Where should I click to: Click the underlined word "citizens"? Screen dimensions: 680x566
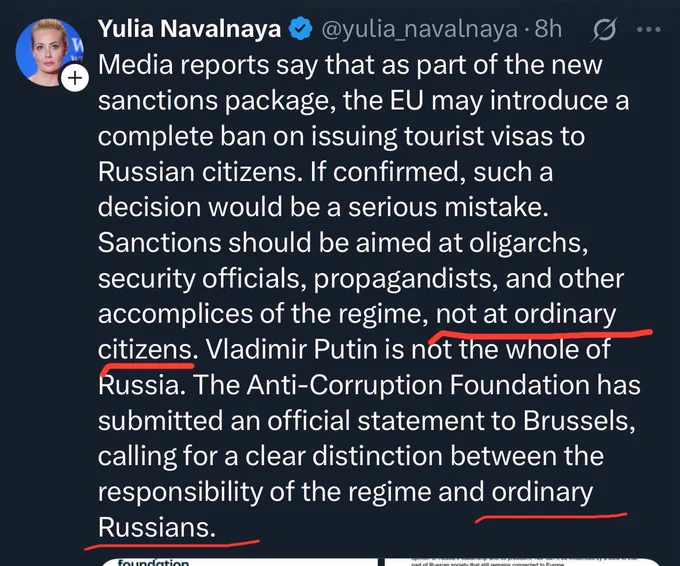click(147, 350)
